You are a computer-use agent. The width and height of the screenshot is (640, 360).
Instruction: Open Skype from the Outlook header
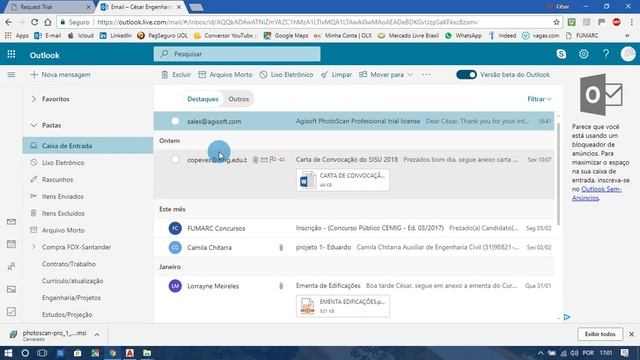(561, 54)
